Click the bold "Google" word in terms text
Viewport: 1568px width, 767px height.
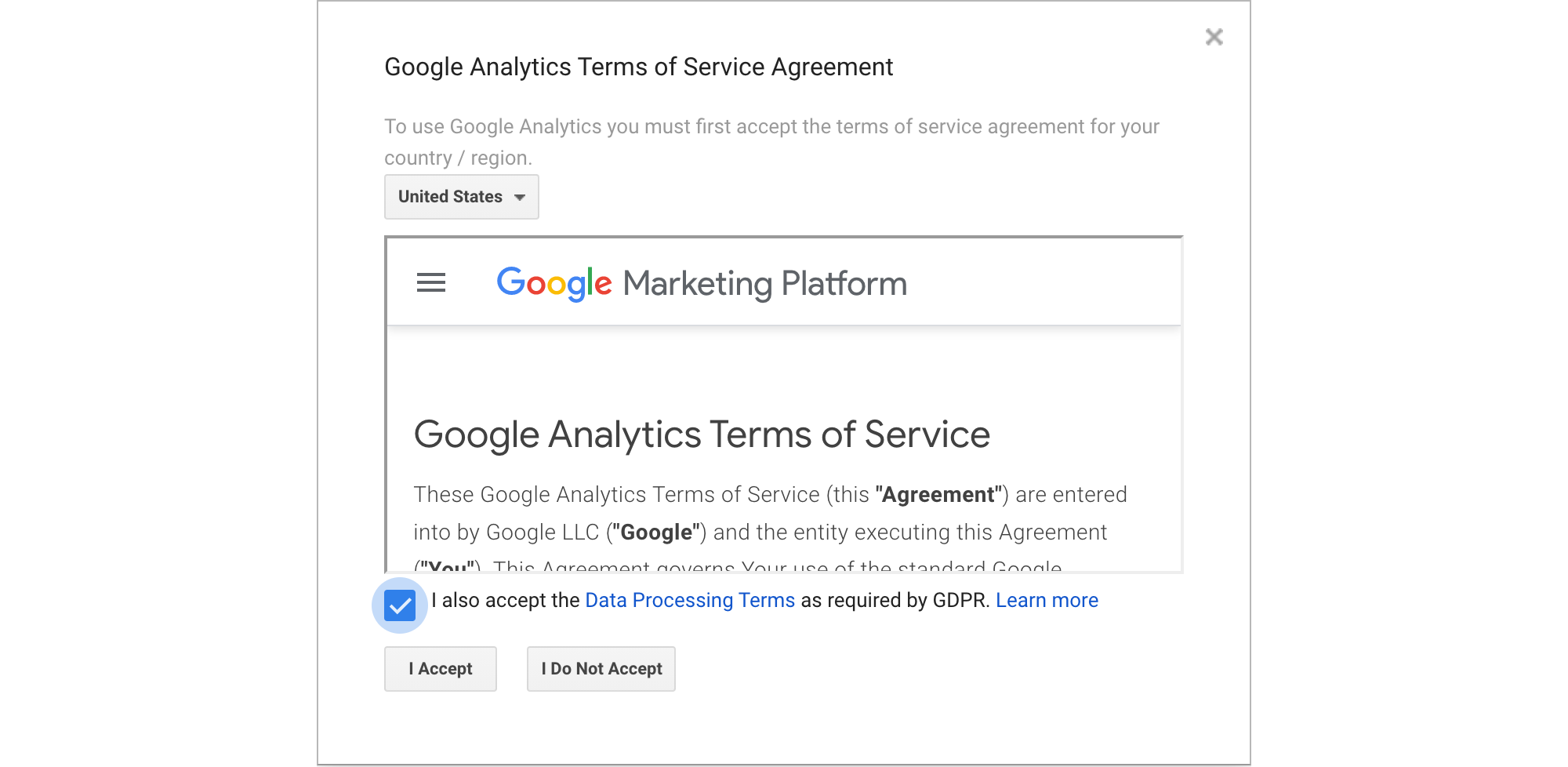(656, 533)
